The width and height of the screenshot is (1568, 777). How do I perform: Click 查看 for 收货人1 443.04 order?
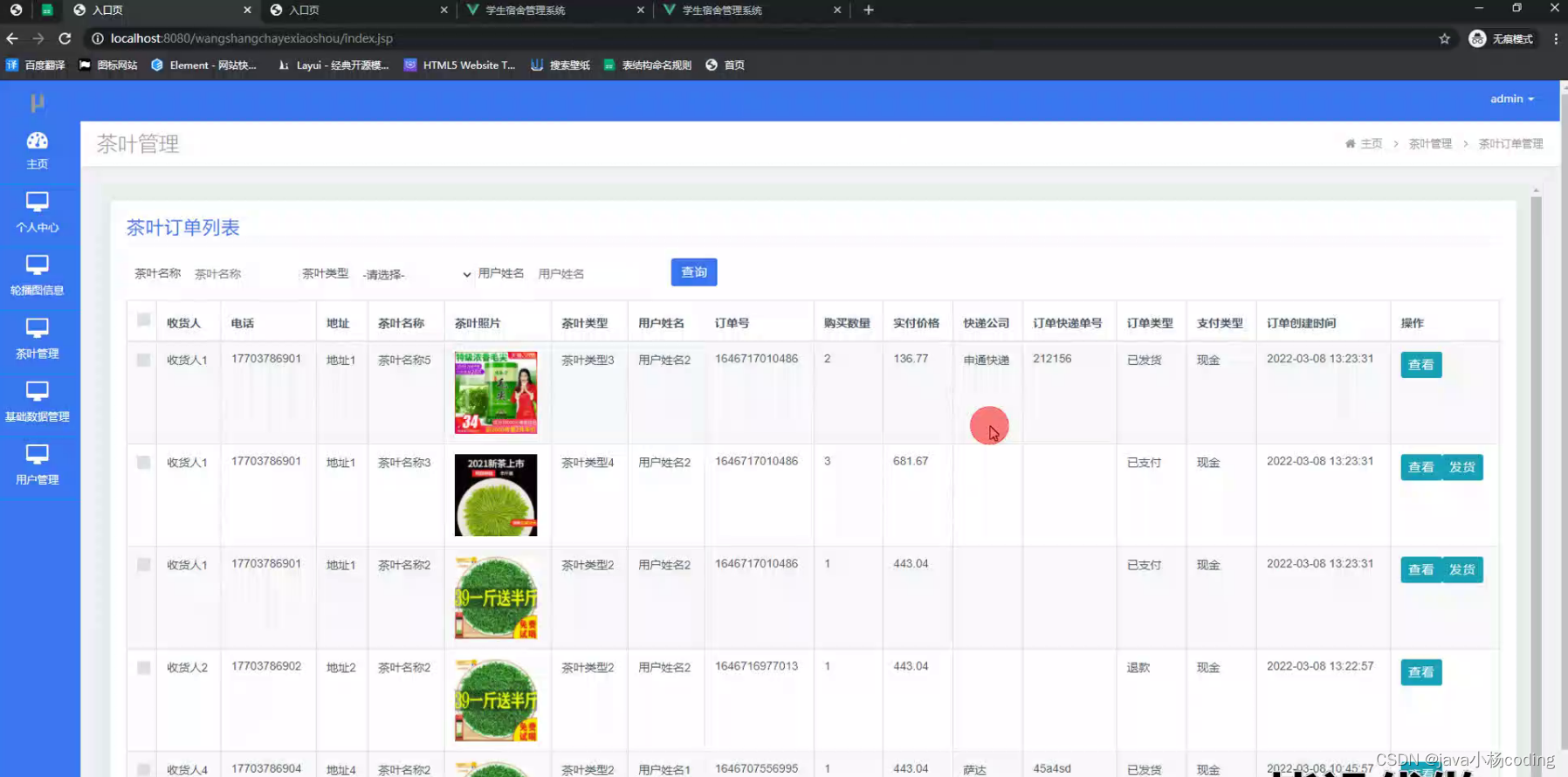pyautogui.click(x=1420, y=569)
